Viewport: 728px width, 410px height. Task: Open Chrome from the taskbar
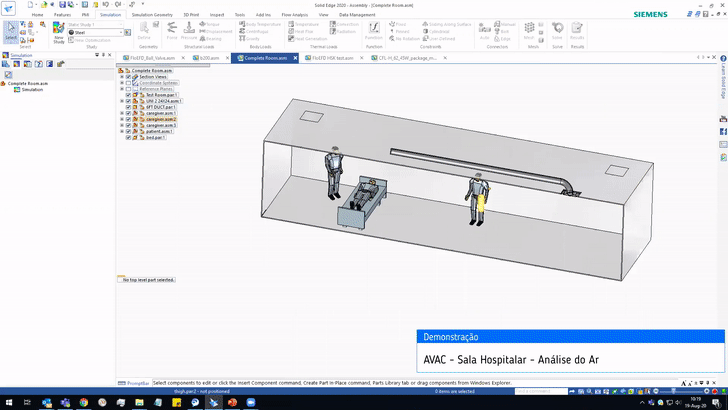click(x=84, y=403)
